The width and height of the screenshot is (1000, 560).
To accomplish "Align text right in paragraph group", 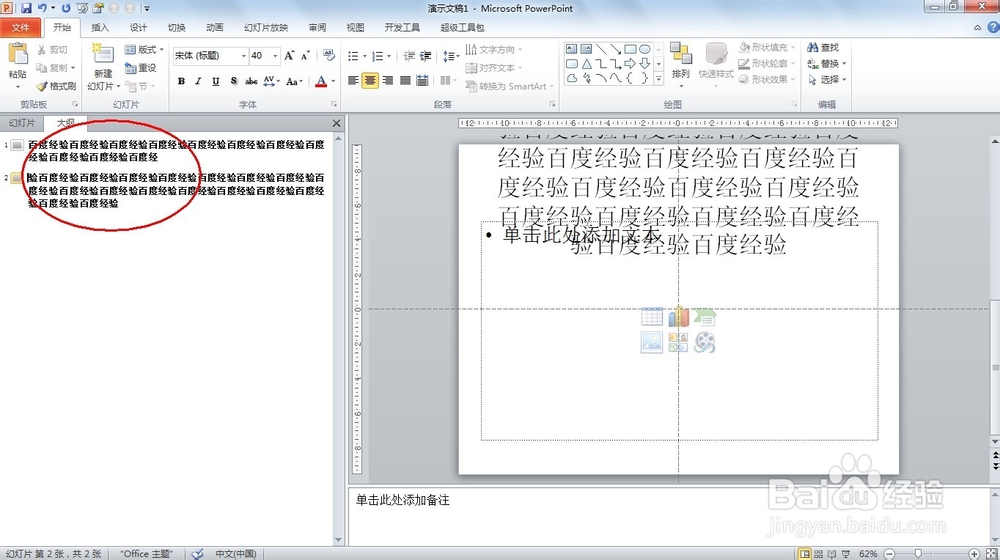I will tap(388, 80).
